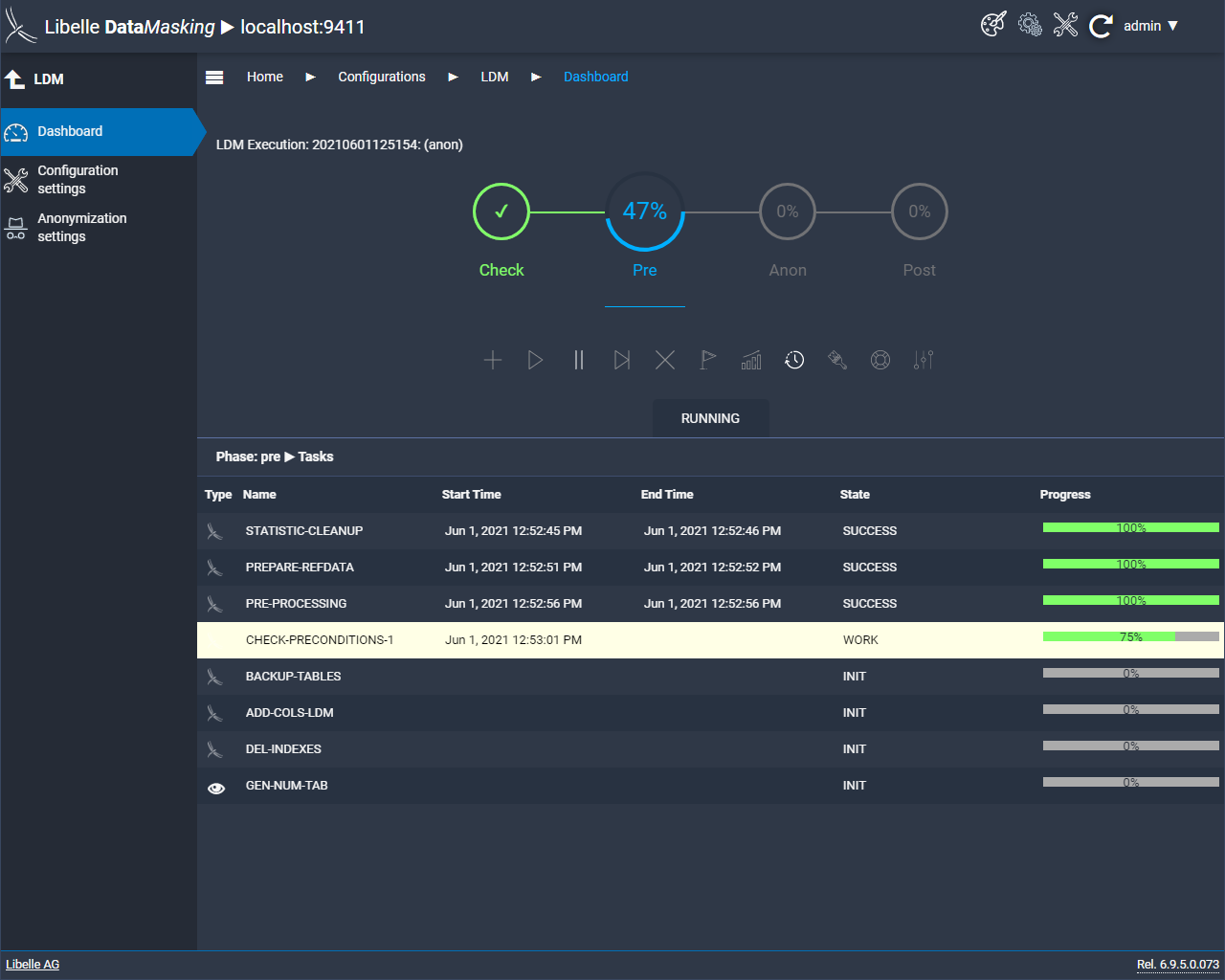Click the paint palette theme icon

(993, 25)
